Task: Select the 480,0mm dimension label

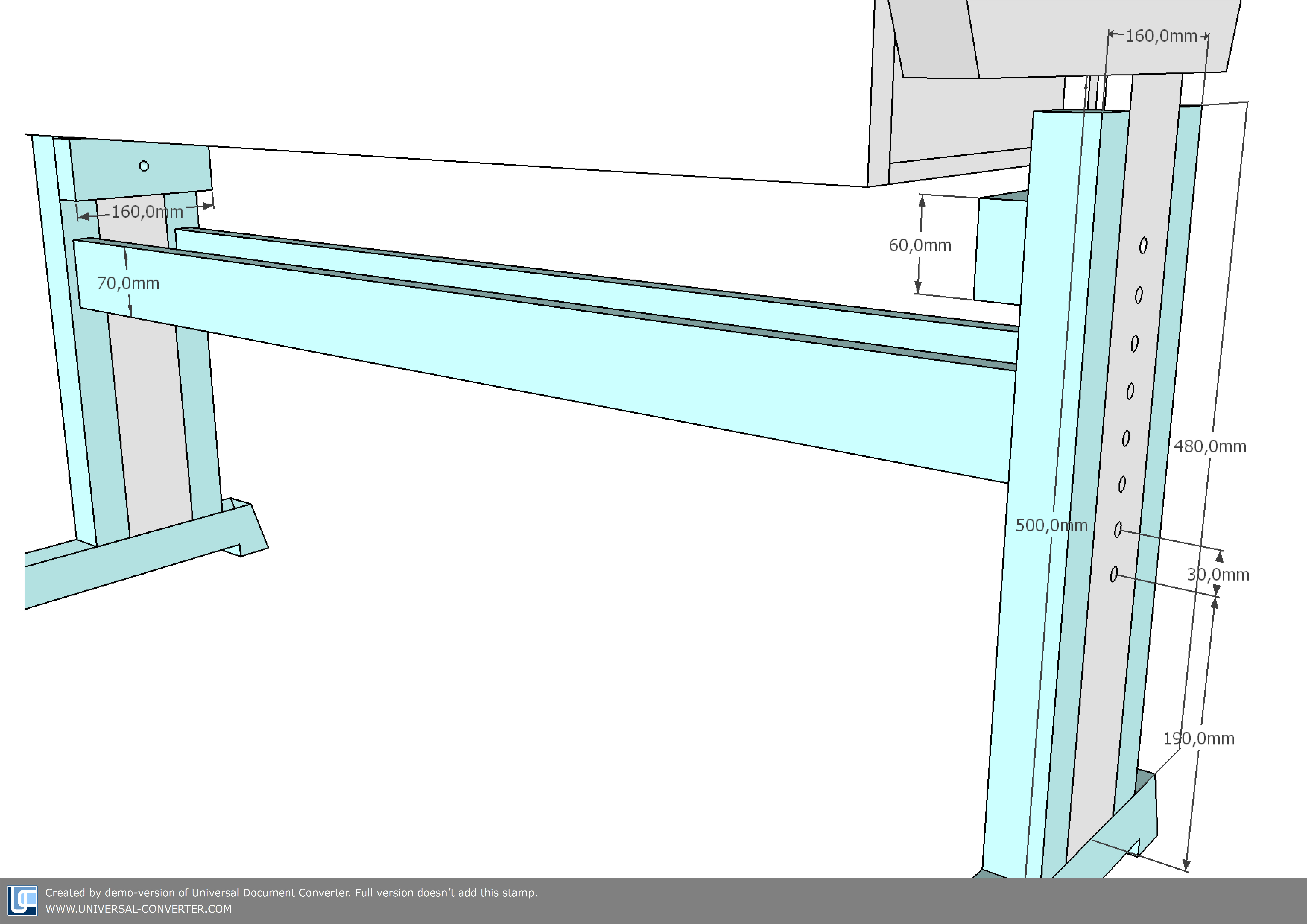Action: pos(1210,446)
